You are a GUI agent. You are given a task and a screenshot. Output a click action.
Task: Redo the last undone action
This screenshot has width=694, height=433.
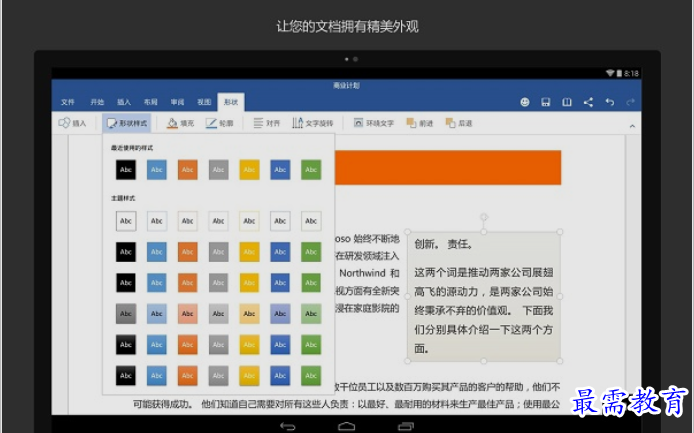631,102
